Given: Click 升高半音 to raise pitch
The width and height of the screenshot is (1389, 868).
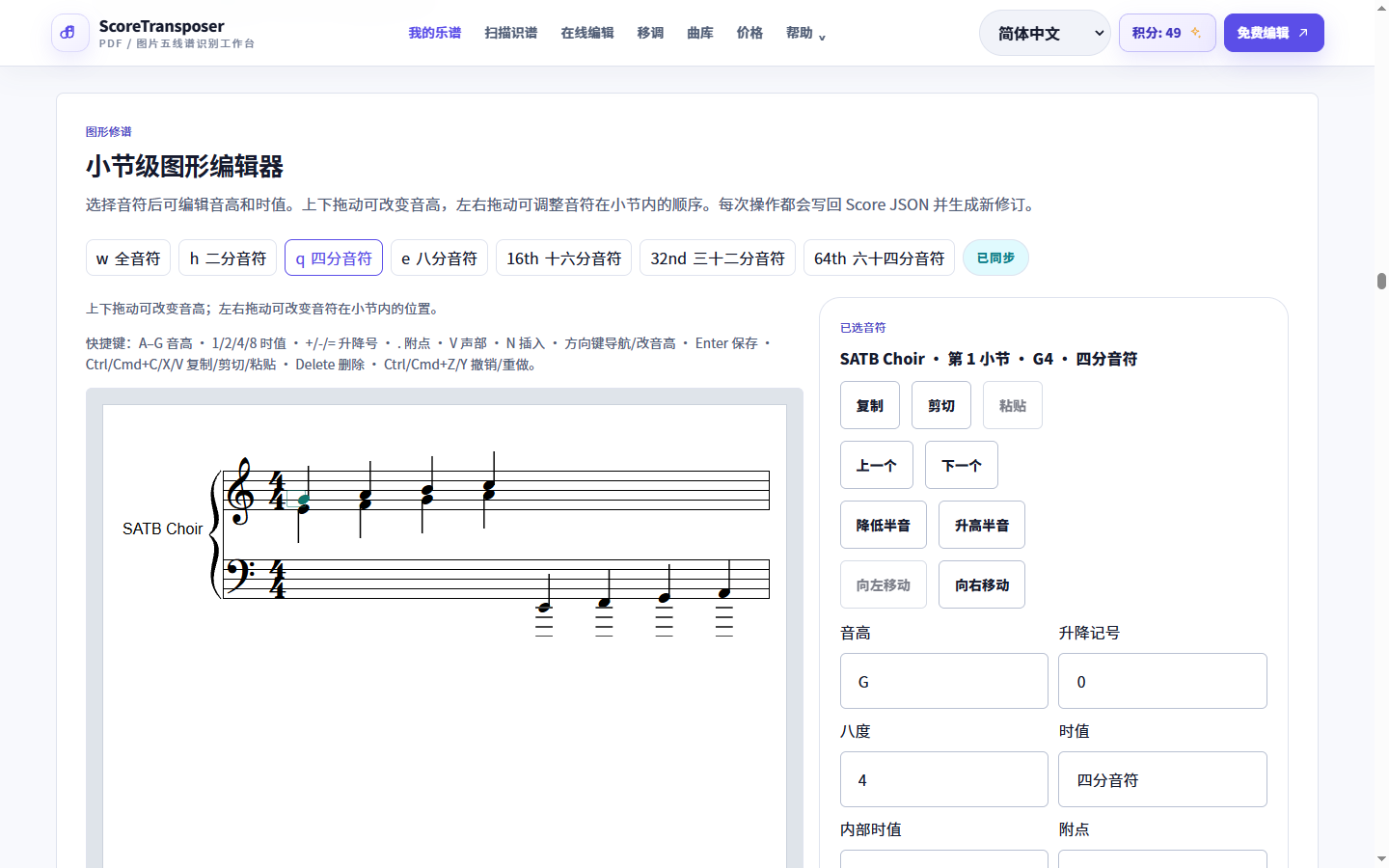Looking at the screenshot, I should 982,525.
